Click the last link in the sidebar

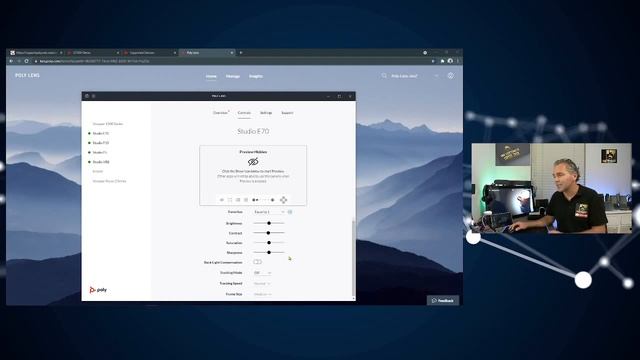(109, 181)
